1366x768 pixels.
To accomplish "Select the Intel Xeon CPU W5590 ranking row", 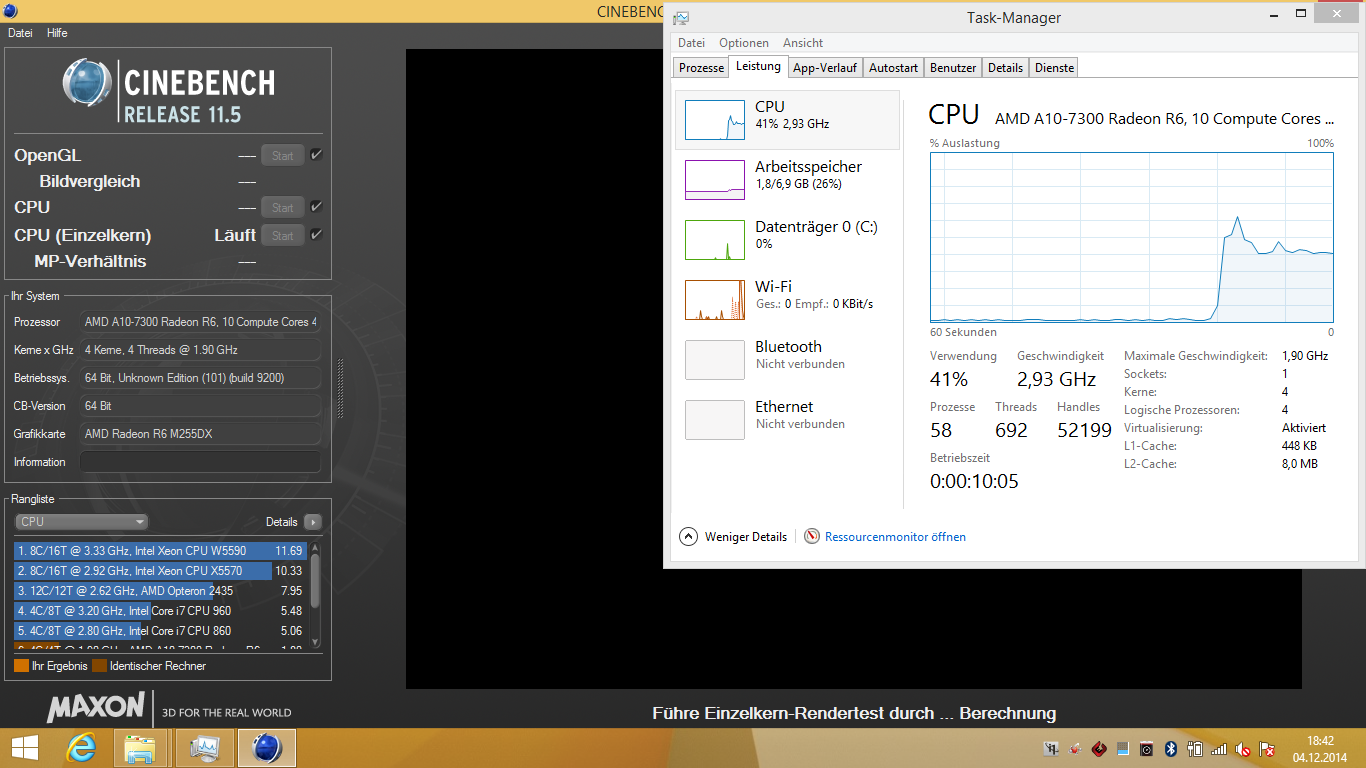I will coord(161,551).
